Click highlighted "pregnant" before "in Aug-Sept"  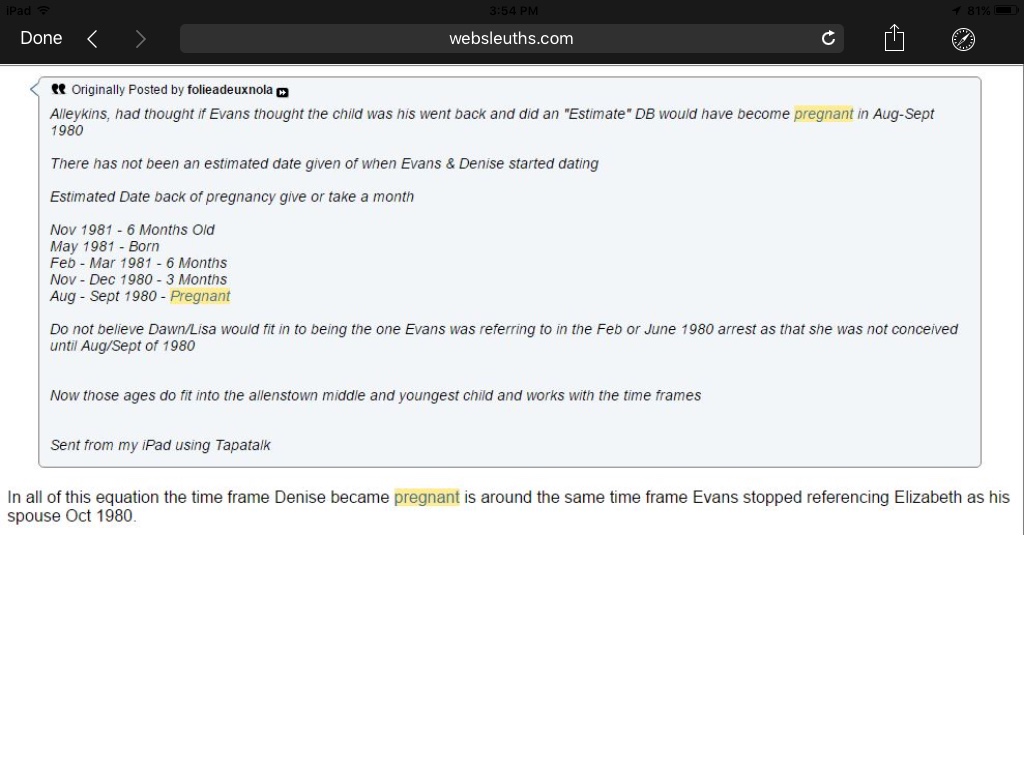click(823, 114)
